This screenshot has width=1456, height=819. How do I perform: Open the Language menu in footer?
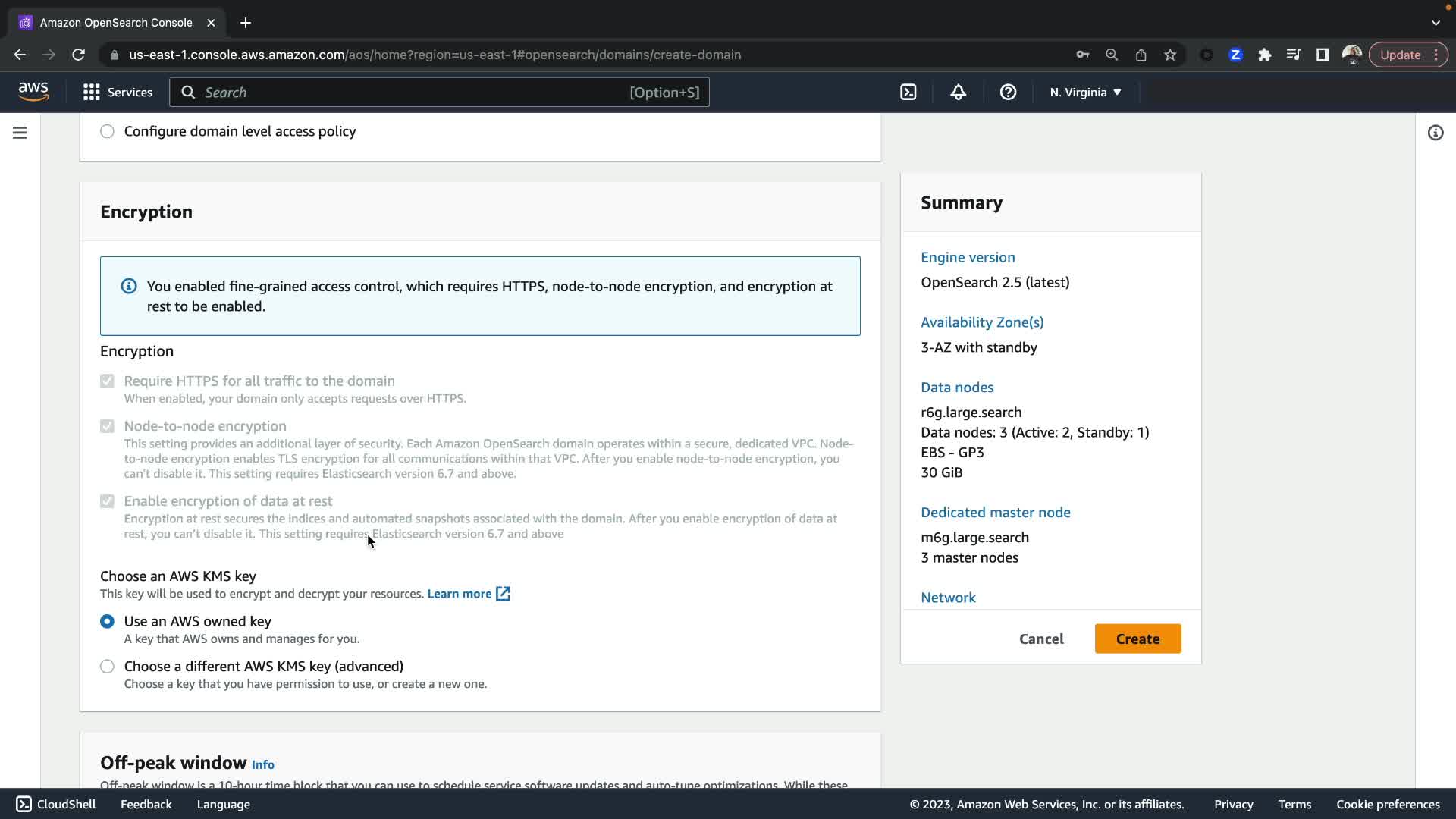coord(223,804)
